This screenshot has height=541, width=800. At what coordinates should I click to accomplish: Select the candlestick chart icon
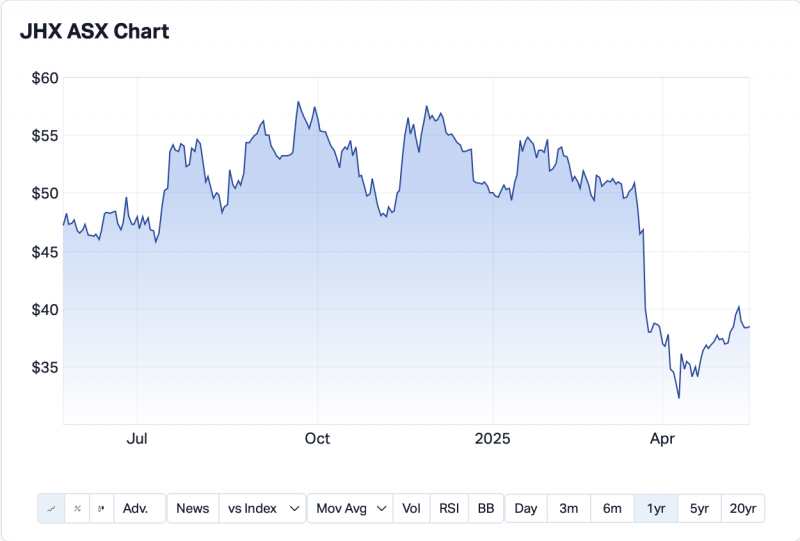101,508
